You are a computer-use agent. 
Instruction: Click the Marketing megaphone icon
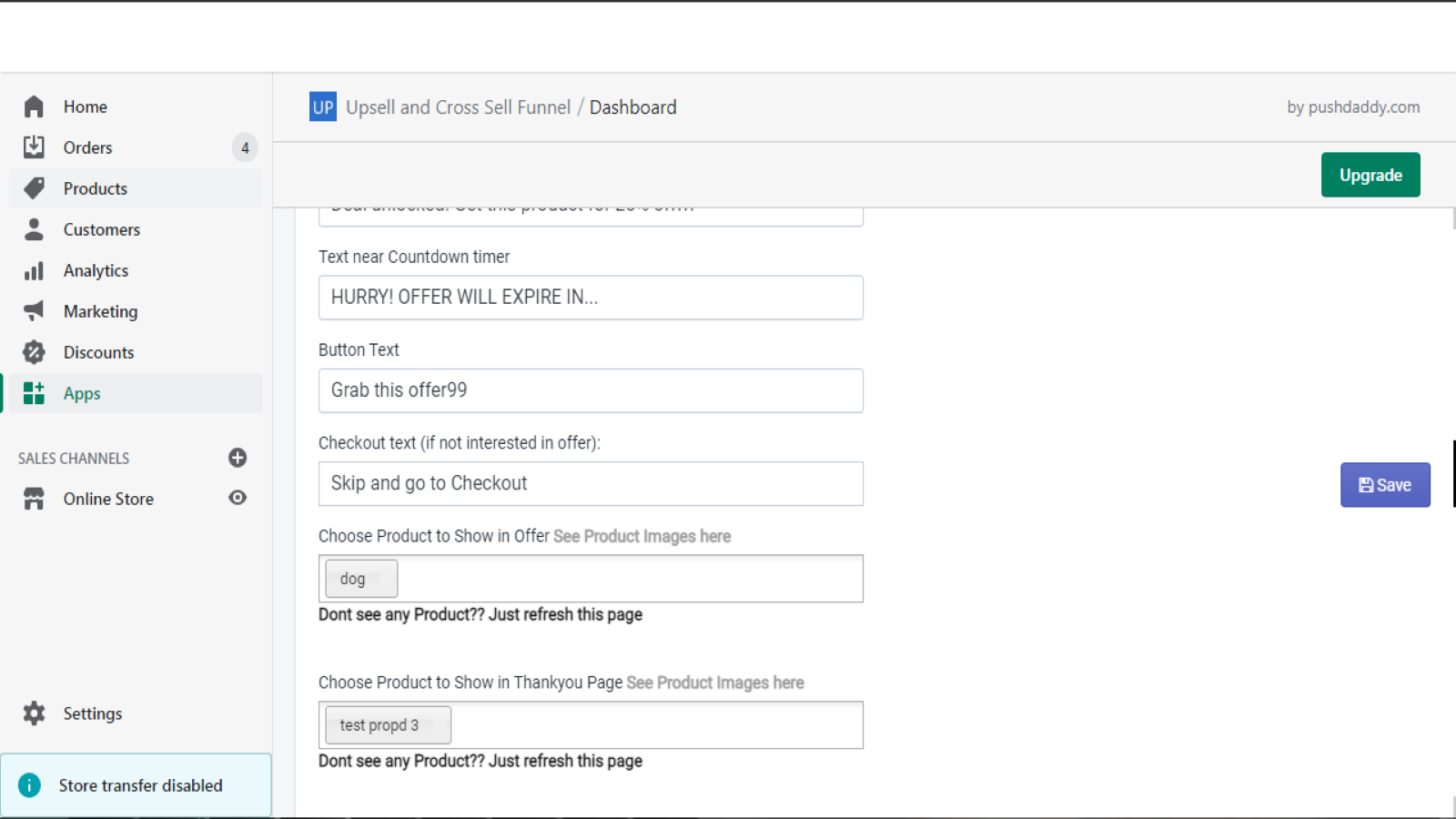34,311
